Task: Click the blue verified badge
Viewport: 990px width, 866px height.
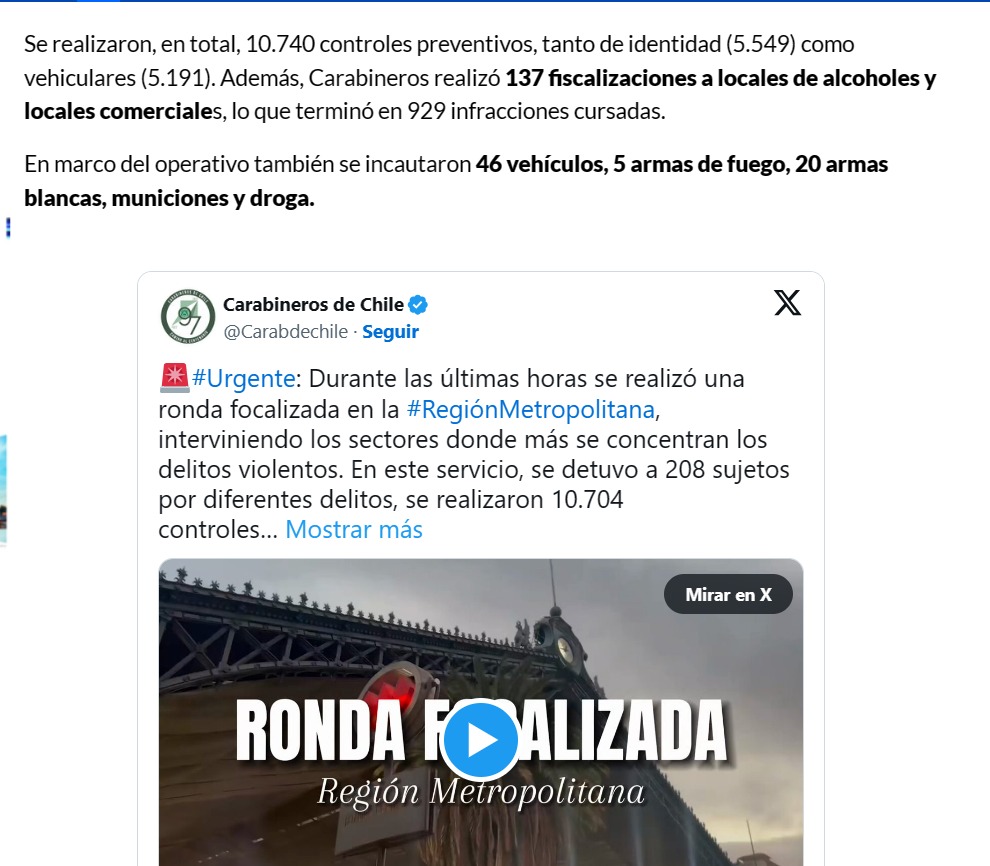Action: pos(417,305)
